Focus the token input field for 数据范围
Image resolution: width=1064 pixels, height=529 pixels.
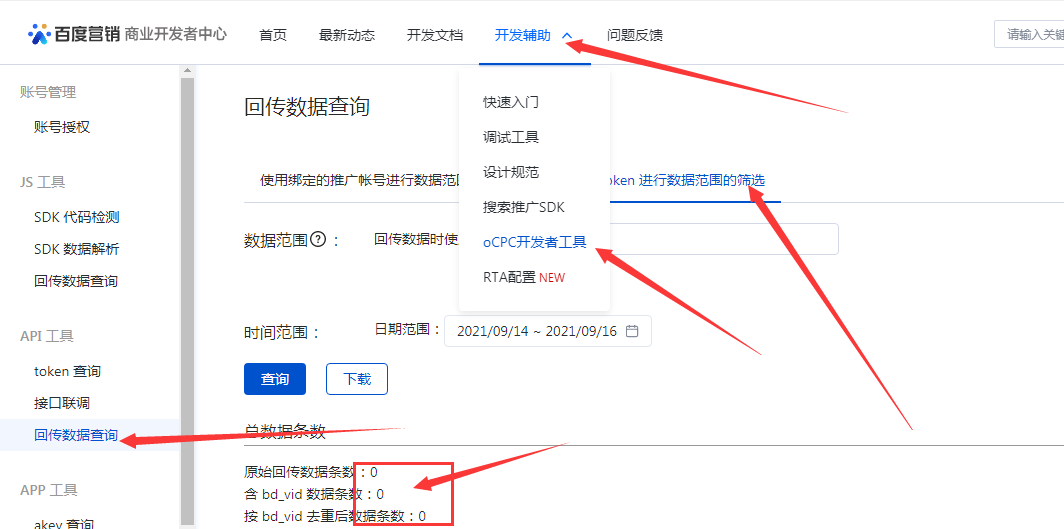click(x=724, y=239)
